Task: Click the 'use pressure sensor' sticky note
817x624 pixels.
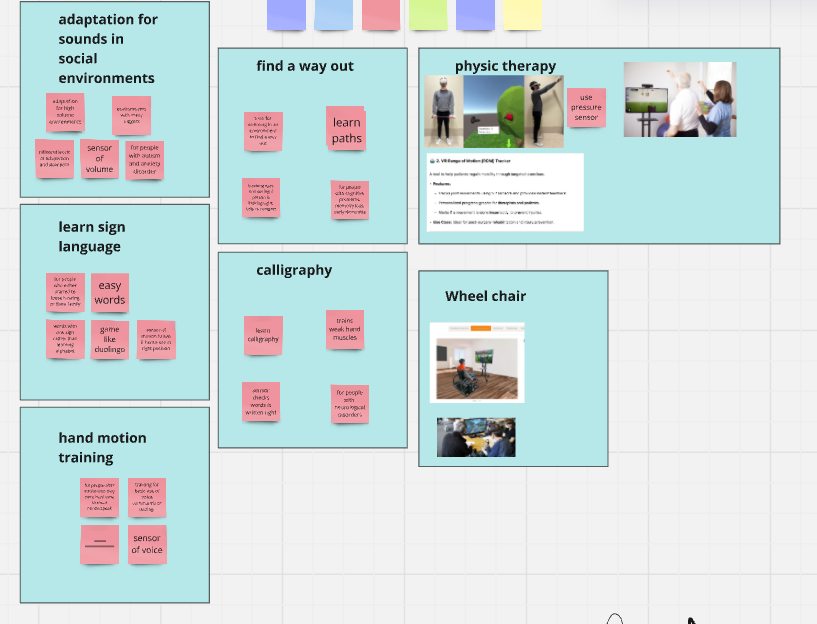Action: click(586, 108)
